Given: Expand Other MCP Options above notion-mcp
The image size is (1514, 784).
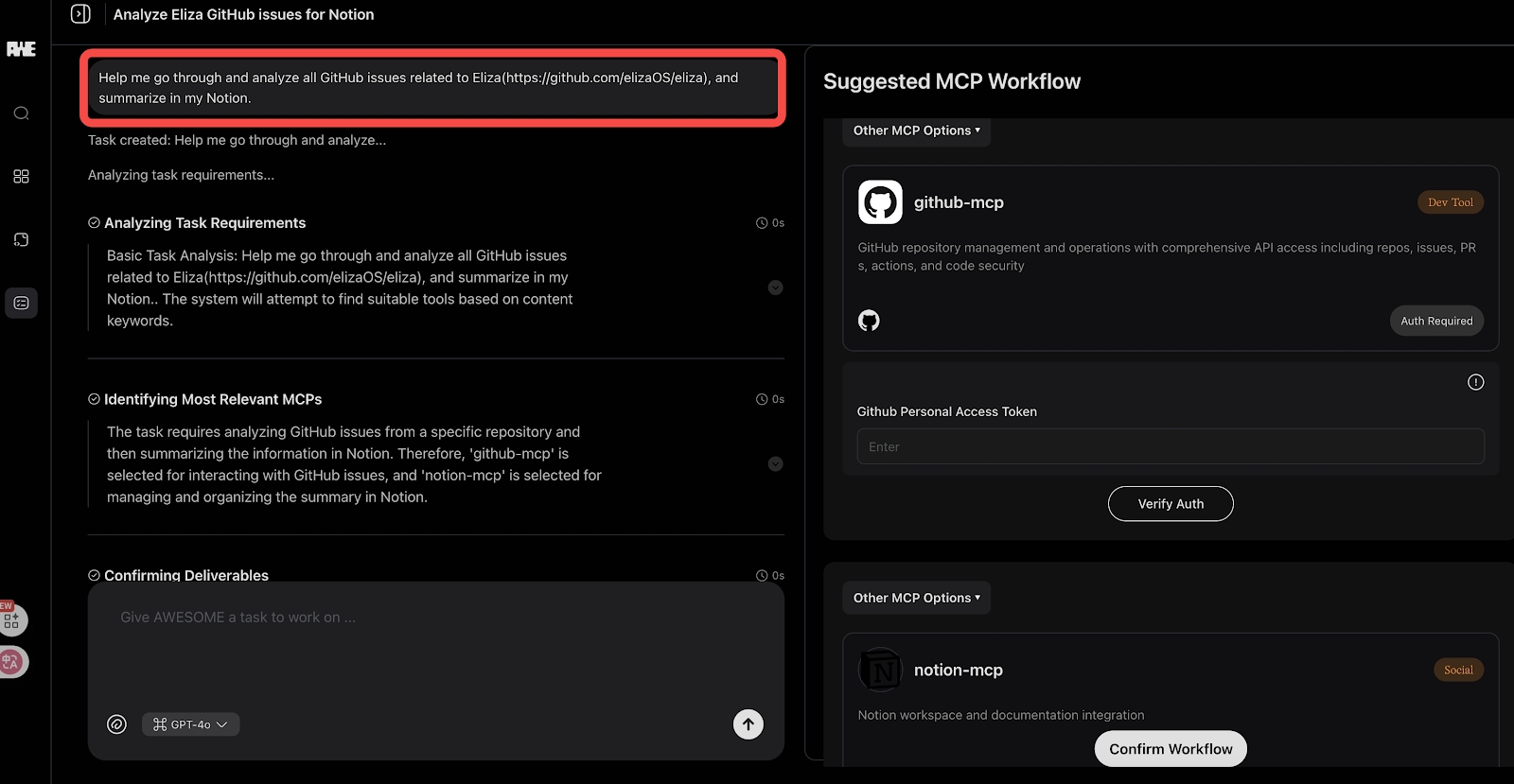Looking at the screenshot, I should 916,598.
